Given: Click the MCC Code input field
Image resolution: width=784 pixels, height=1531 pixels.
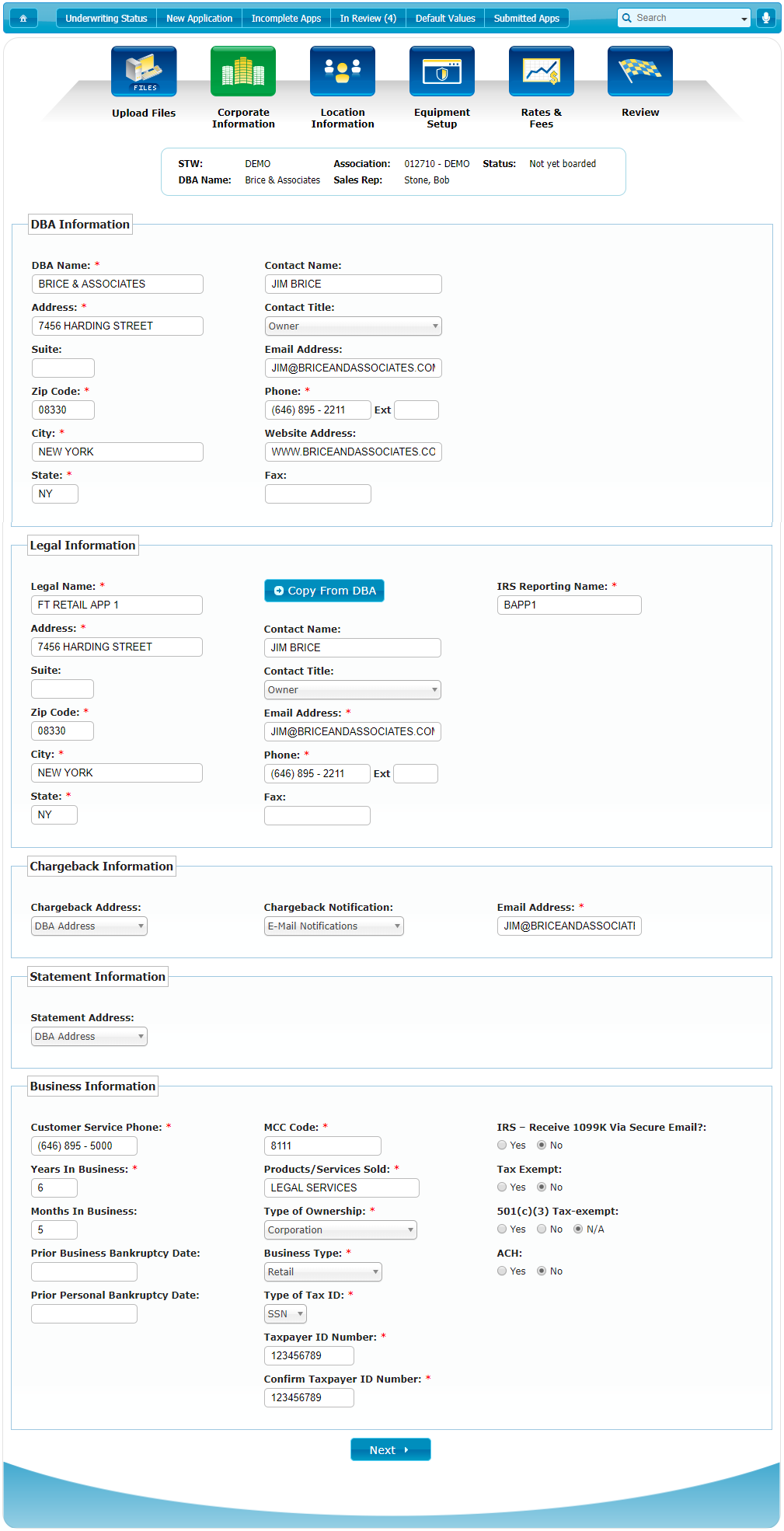Looking at the screenshot, I should coord(322,1146).
